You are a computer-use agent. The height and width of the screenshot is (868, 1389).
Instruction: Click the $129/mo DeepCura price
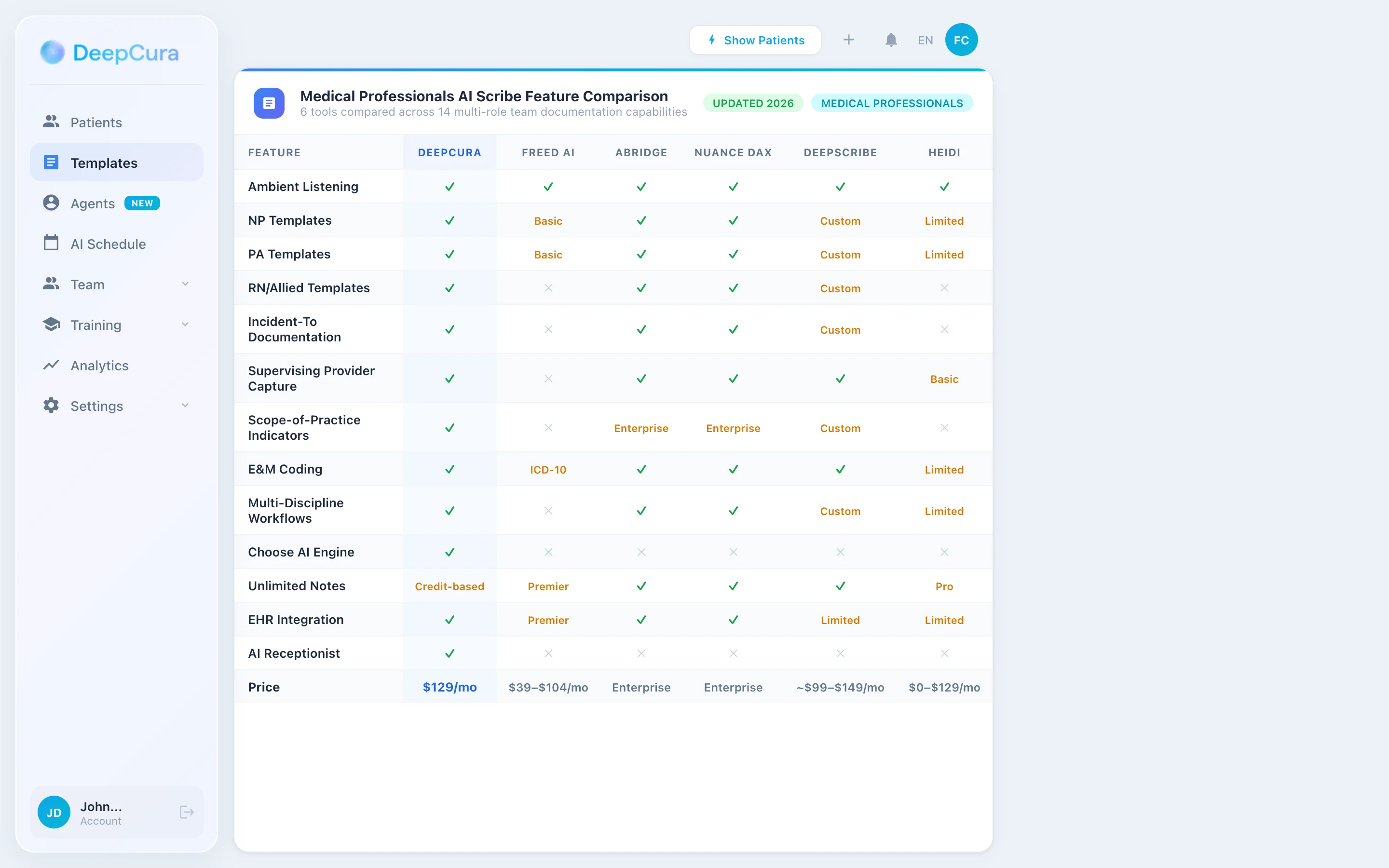coord(449,687)
